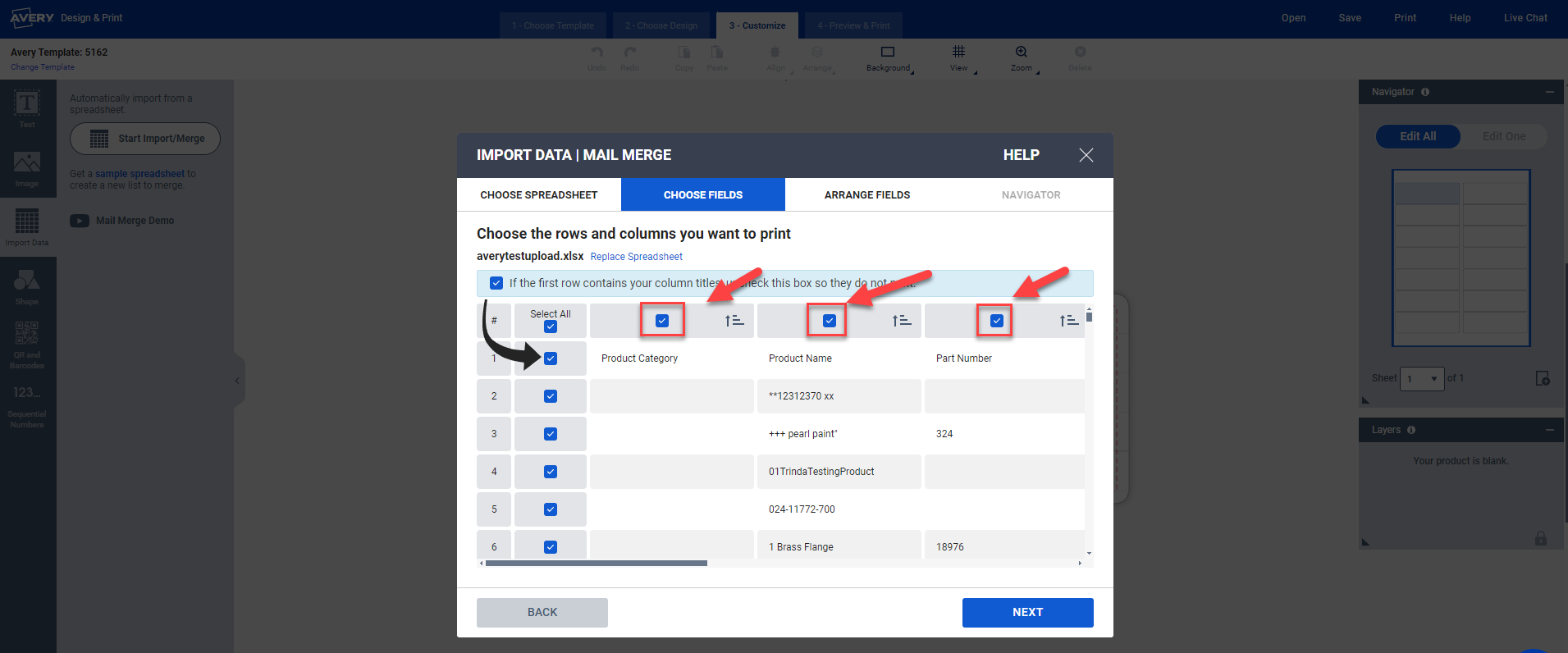
Task: Open Sequential Numbers tool
Action: pos(27,406)
